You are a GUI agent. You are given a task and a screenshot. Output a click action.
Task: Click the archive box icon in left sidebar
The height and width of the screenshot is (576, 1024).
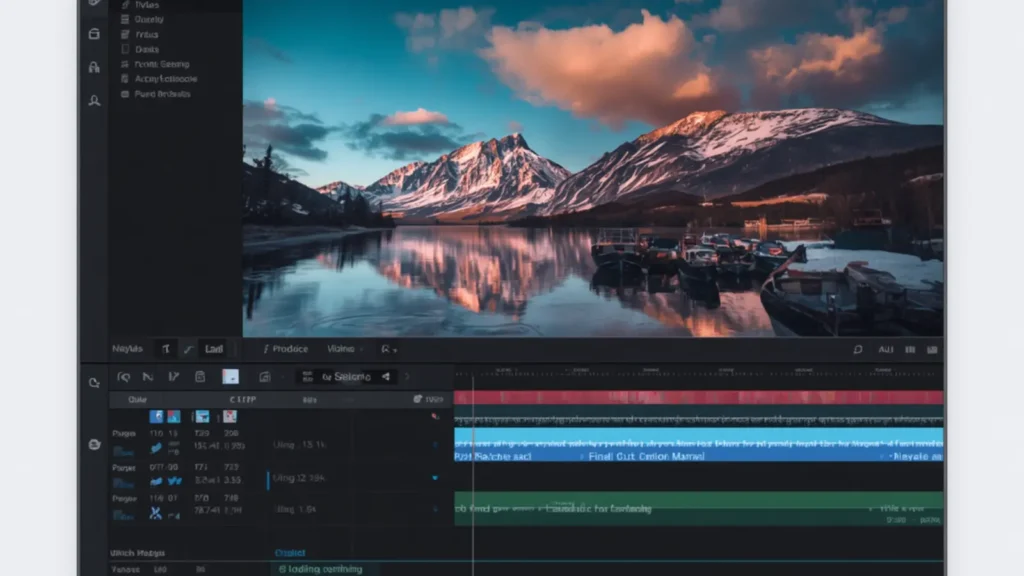point(94,34)
